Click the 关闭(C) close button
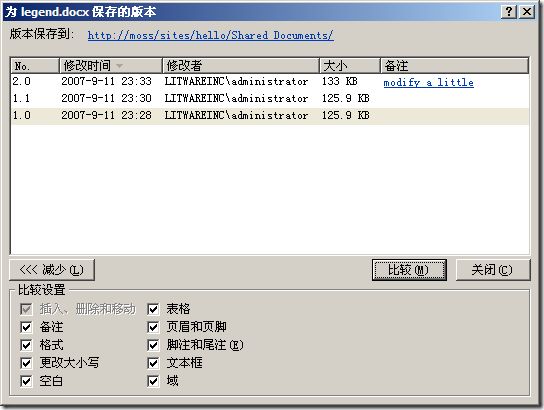This screenshot has height=410, width=544. tap(493, 270)
